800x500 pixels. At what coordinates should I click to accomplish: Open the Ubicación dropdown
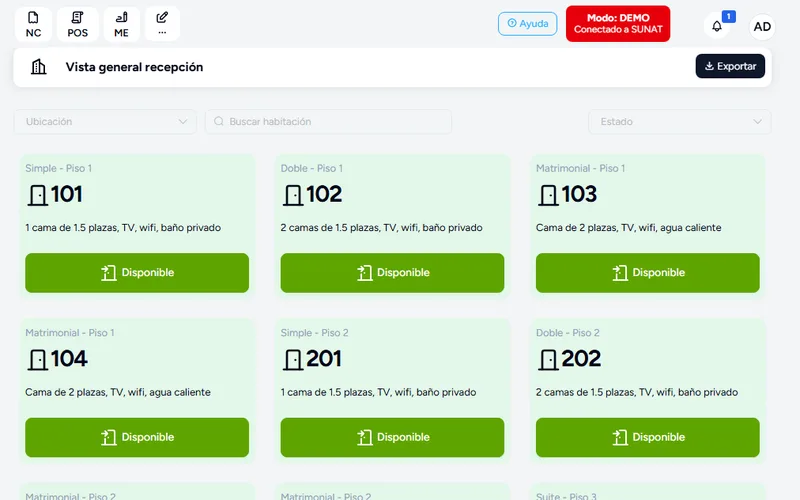point(105,121)
